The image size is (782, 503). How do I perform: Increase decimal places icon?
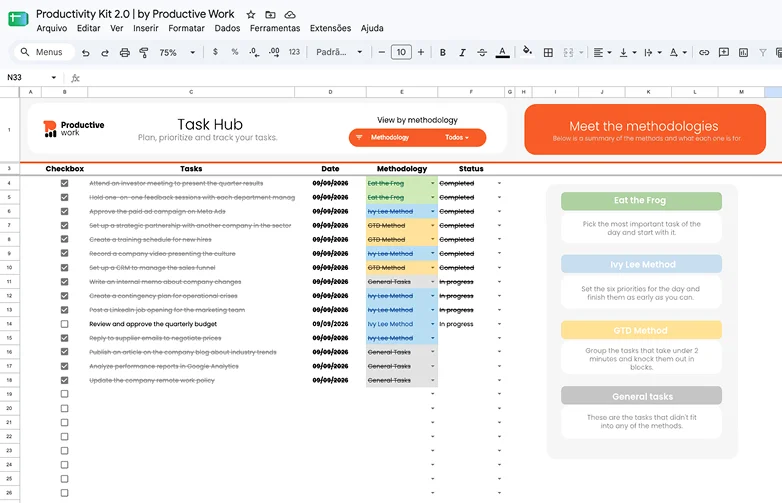[274, 52]
